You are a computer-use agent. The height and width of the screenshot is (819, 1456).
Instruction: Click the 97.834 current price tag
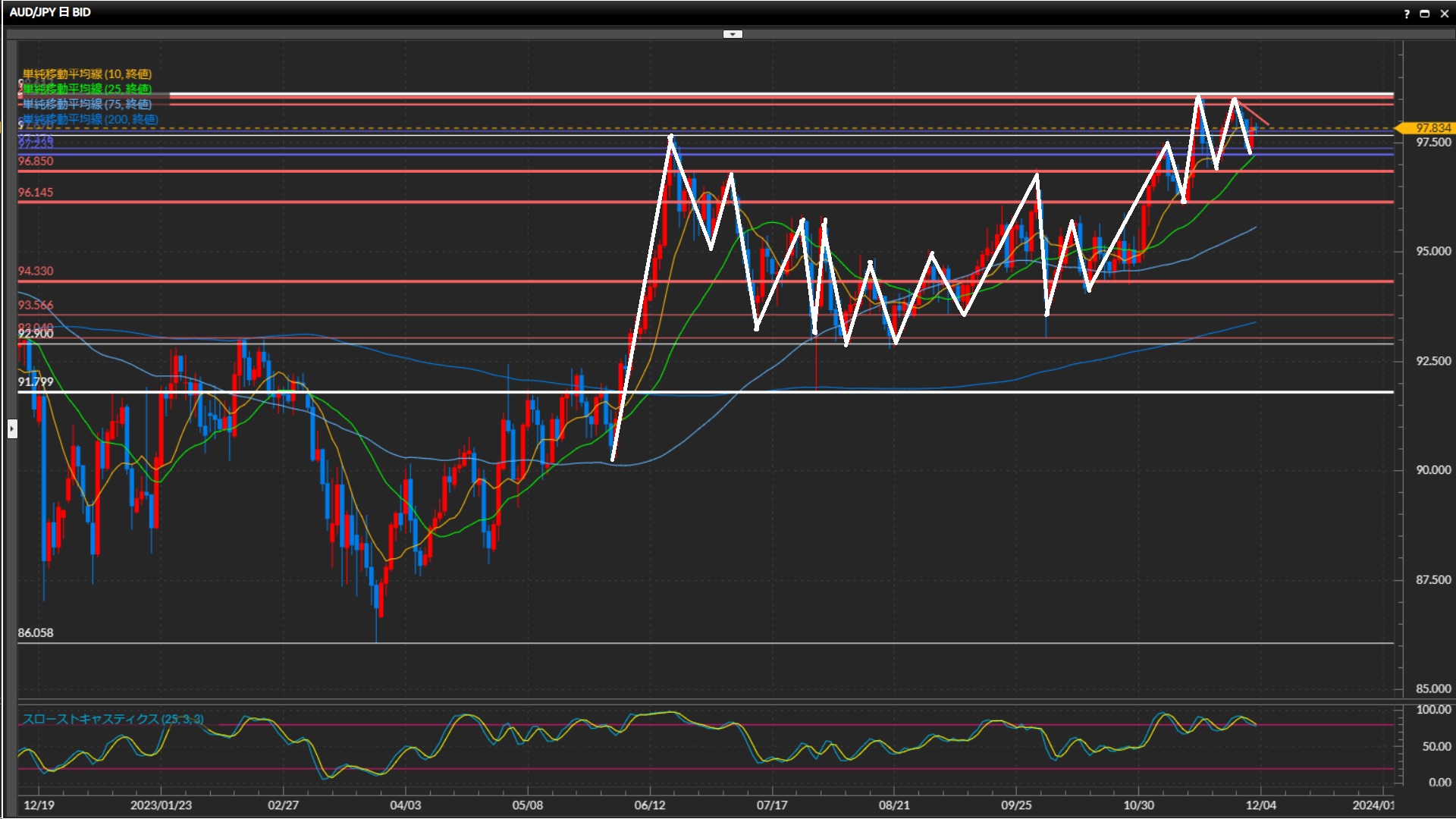tap(1432, 128)
